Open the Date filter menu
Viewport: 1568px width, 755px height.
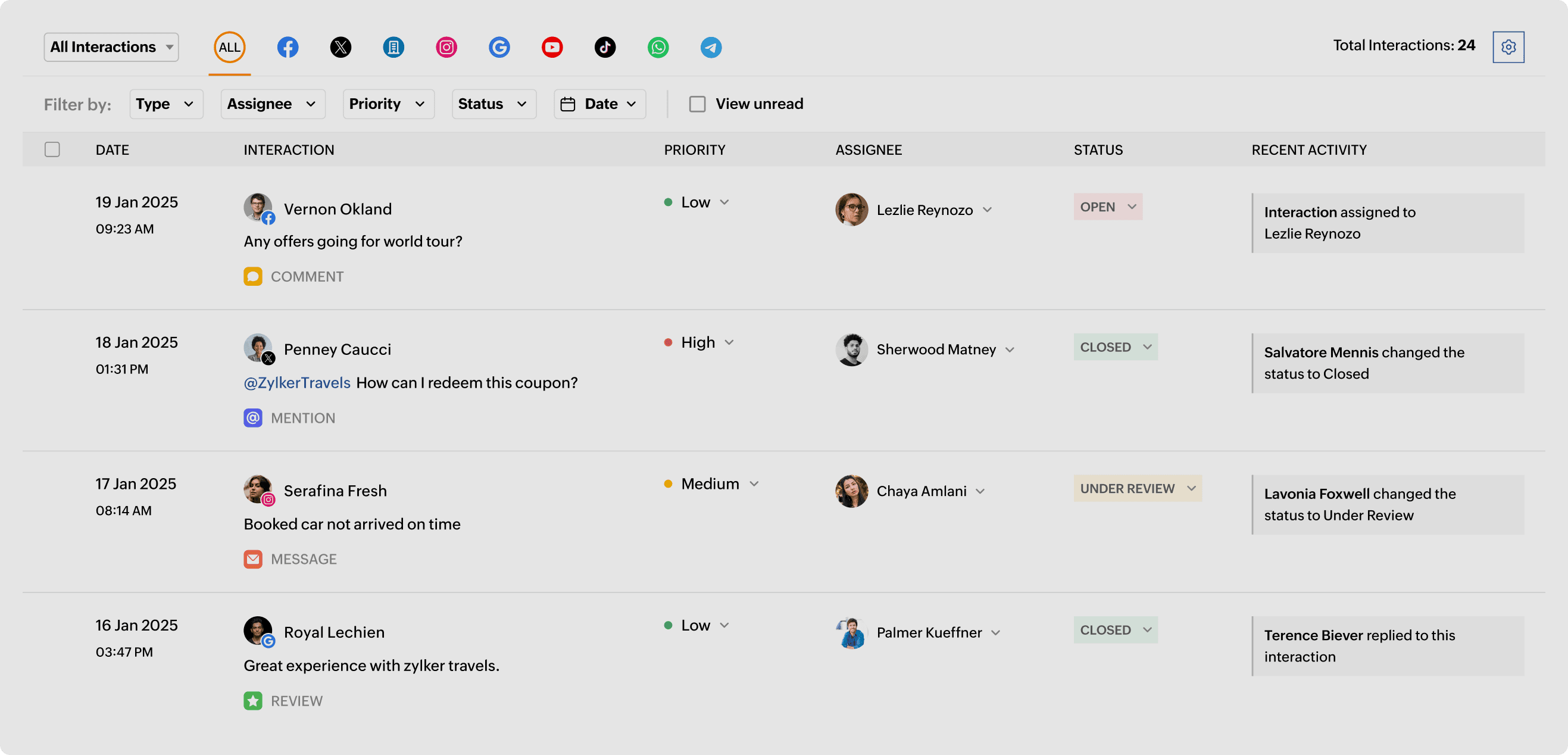599,104
